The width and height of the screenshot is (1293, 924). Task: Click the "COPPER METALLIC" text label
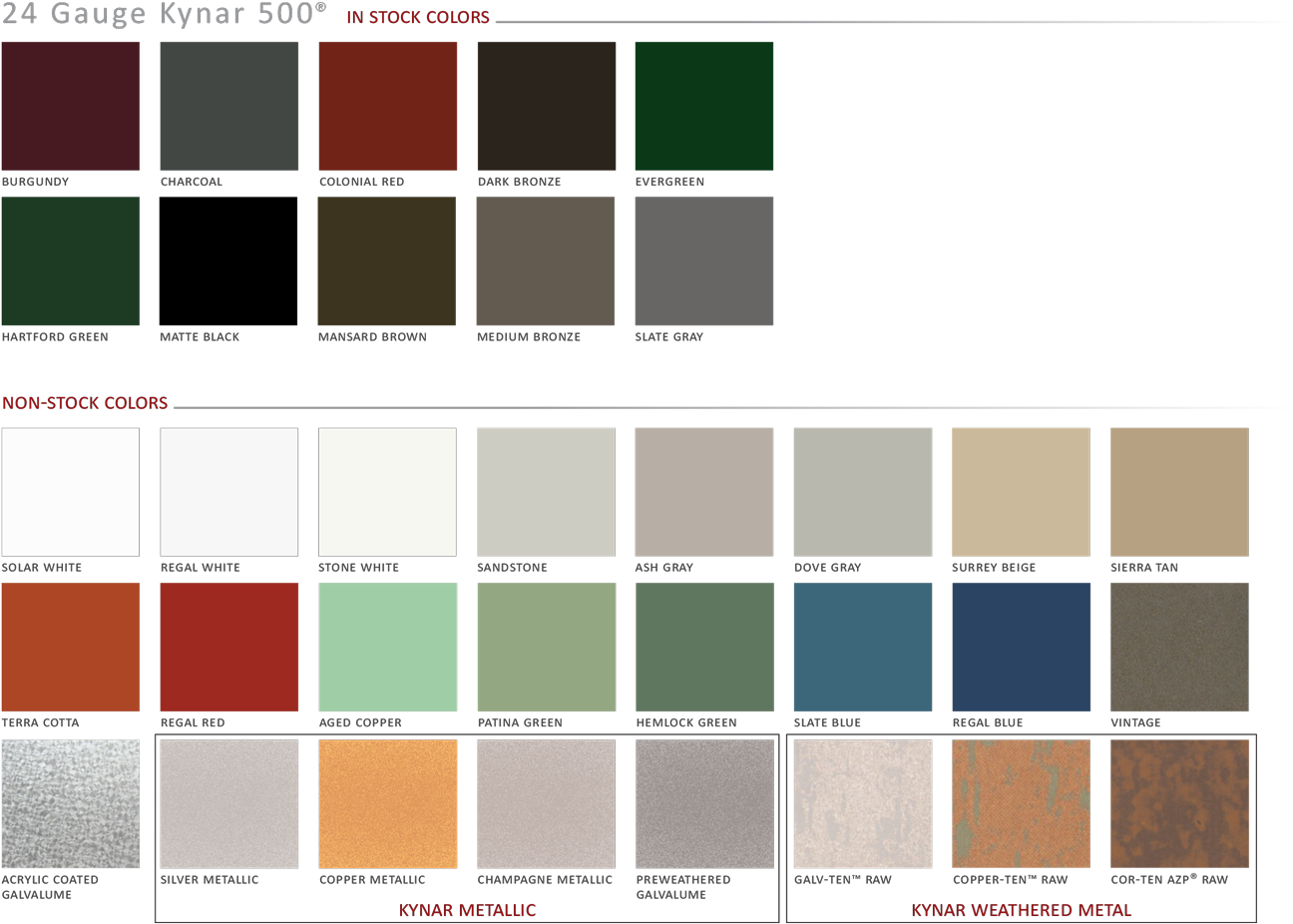pyautogui.click(x=372, y=880)
